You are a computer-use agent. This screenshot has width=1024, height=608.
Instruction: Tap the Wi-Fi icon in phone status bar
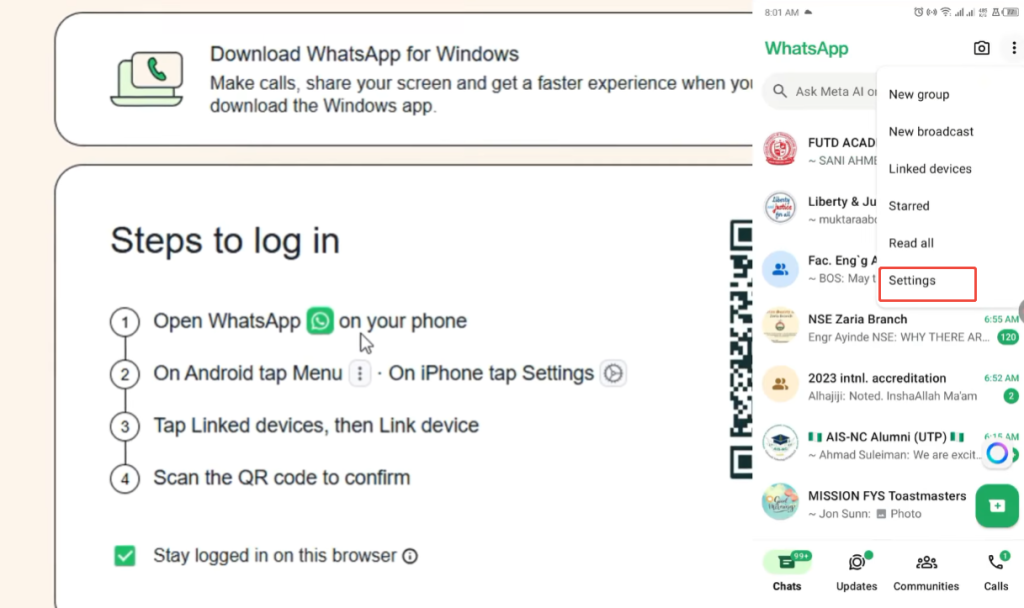coord(946,12)
